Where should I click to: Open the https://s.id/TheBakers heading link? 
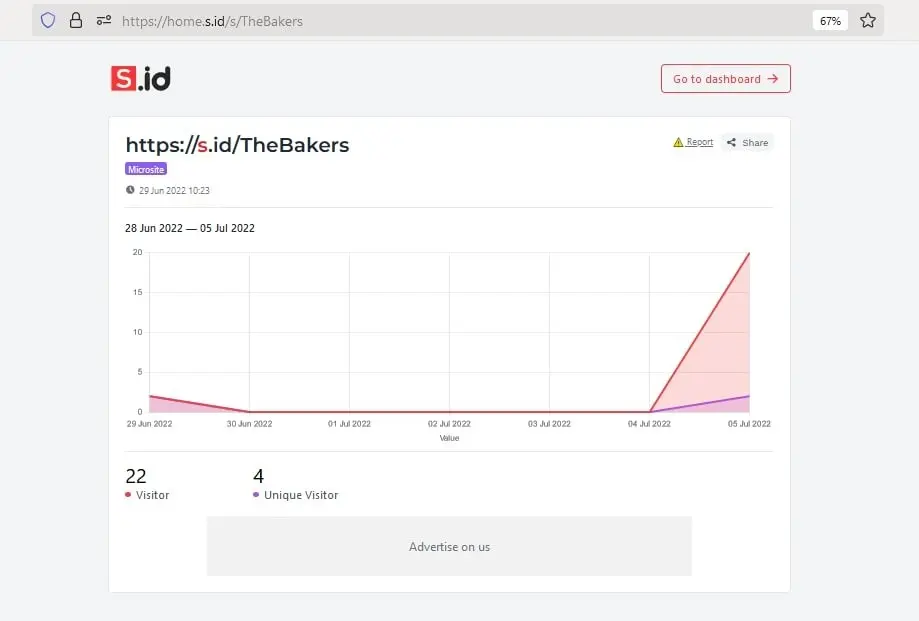point(237,145)
